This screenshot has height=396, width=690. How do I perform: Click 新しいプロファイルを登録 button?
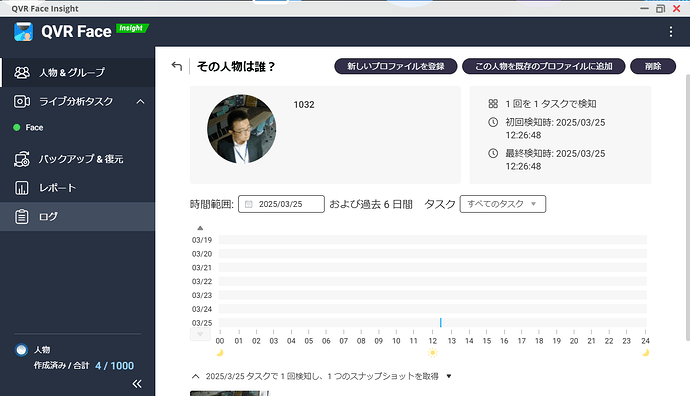[x=396, y=66]
